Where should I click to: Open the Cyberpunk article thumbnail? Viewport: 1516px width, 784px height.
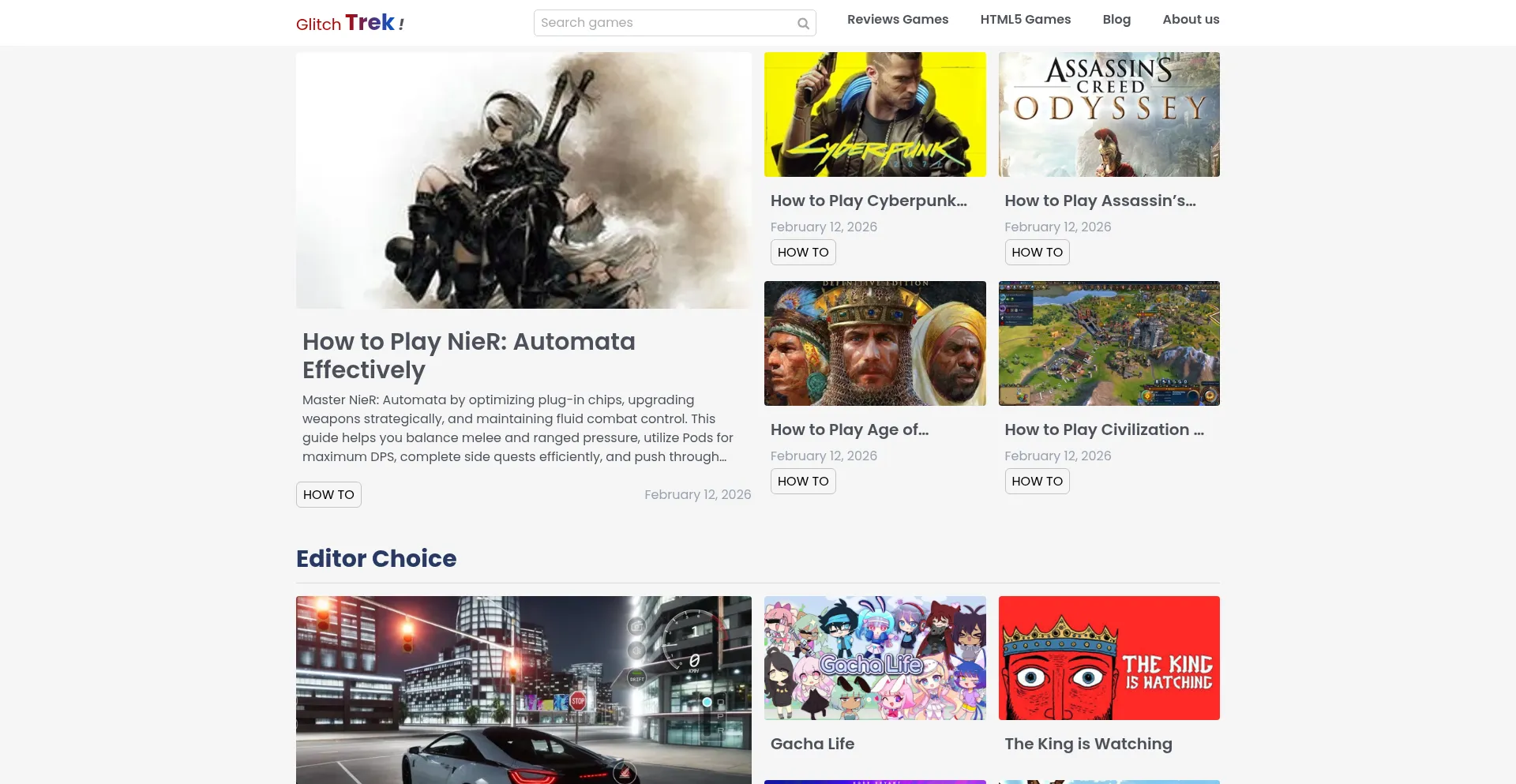[875, 114]
